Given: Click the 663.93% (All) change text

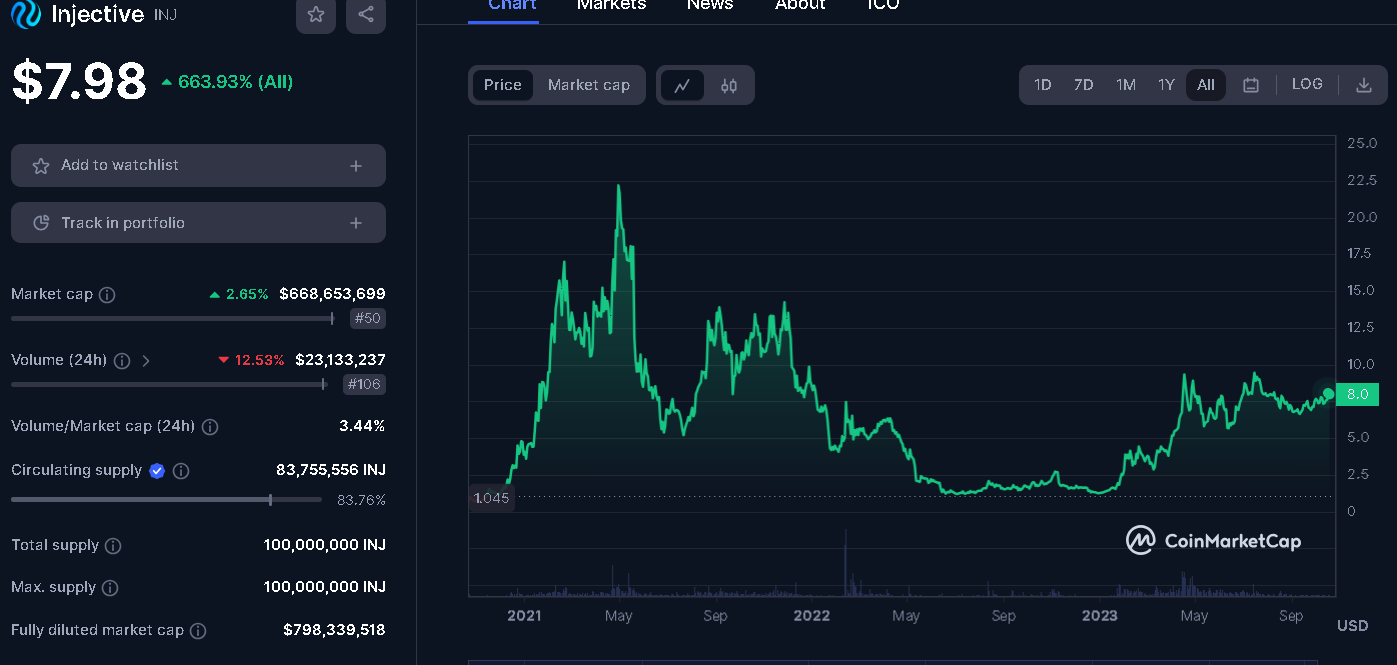Looking at the screenshot, I should pyautogui.click(x=227, y=82).
